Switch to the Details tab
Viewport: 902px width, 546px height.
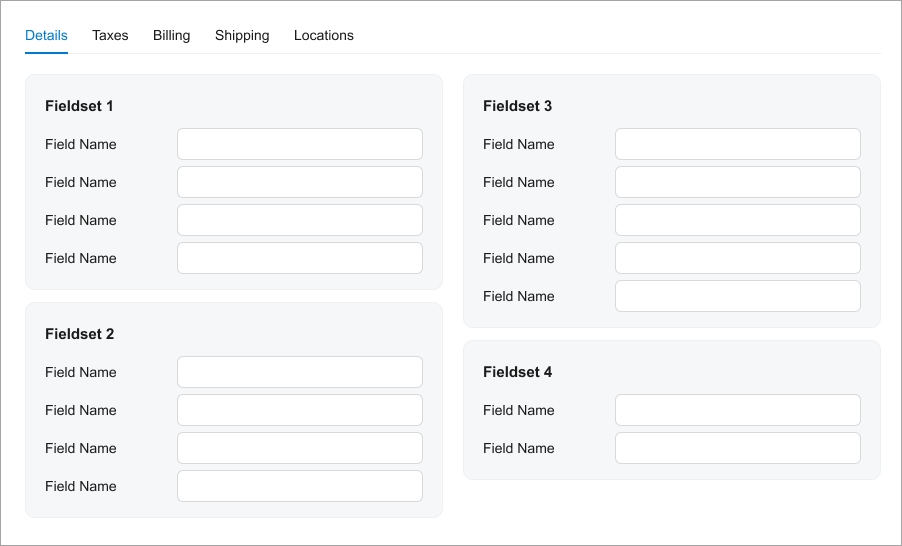(46, 36)
